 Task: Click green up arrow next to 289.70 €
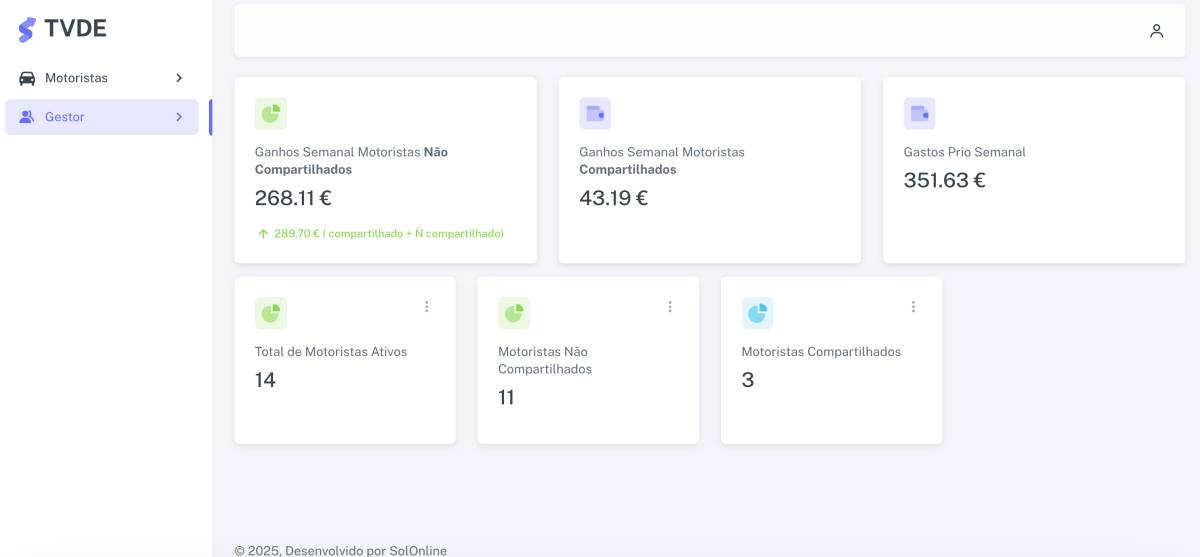tap(263, 234)
